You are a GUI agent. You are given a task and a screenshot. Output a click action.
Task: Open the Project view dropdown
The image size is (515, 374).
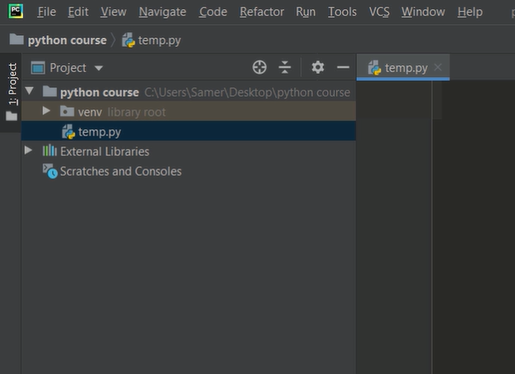coord(98,68)
